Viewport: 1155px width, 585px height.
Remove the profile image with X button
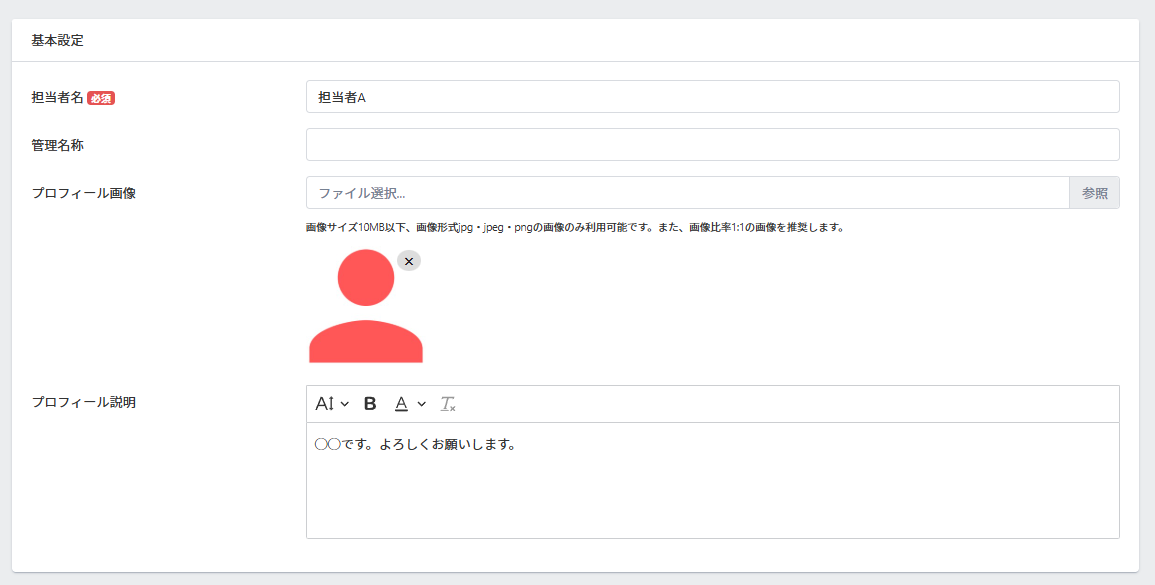point(409,261)
